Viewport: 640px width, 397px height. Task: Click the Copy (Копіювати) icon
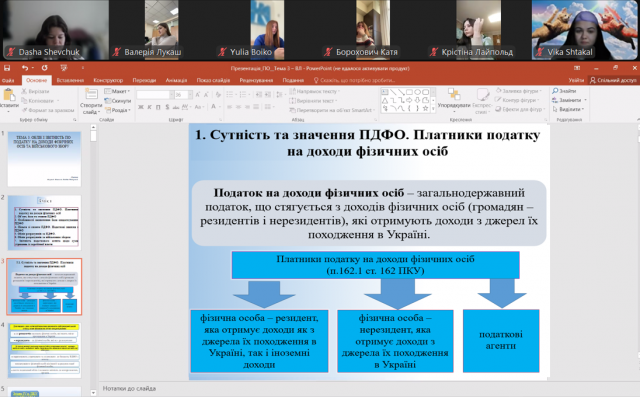click(x=24, y=100)
